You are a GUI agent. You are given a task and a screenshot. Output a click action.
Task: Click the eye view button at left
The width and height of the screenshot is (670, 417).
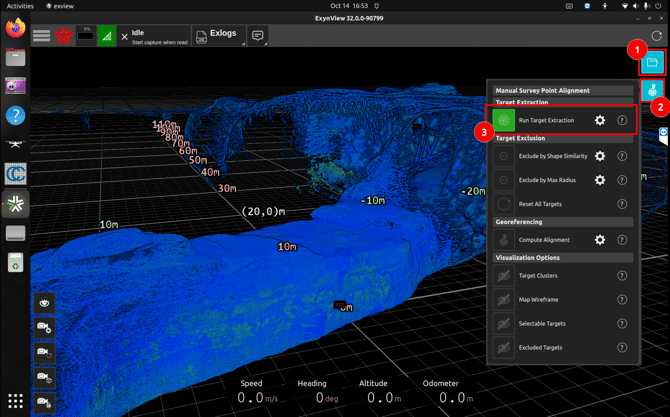point(45,303)
